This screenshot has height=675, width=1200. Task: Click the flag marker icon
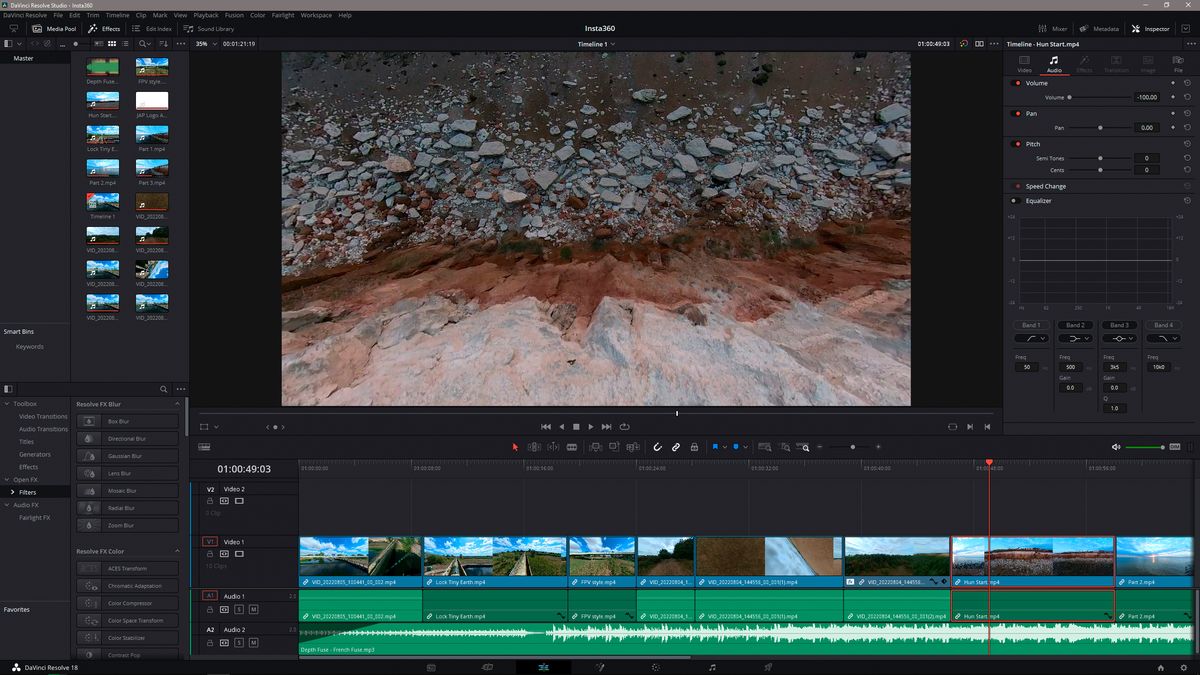tap(715, 447)
